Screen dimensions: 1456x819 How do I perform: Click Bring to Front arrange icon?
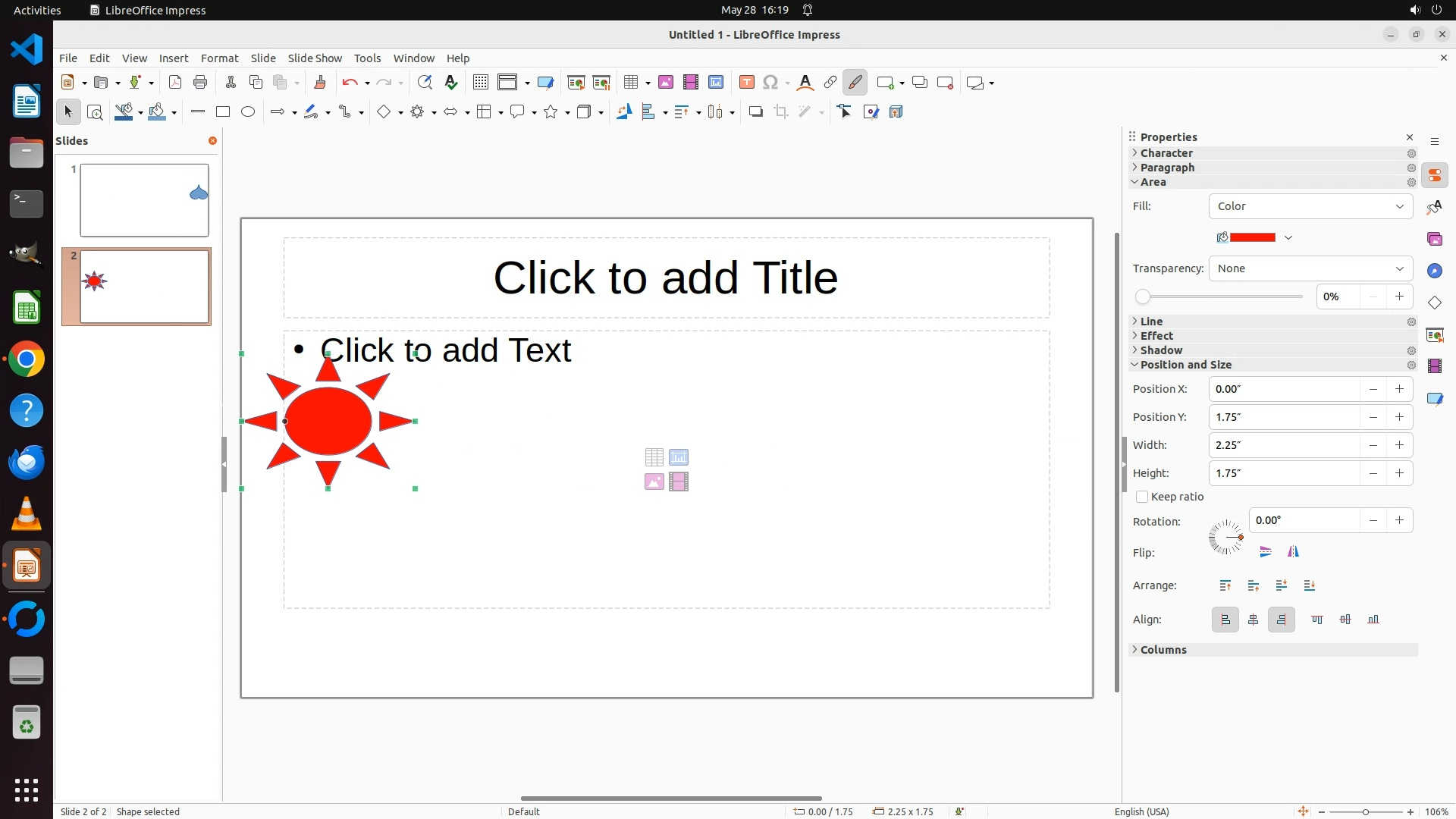(x=1225, y=585)
